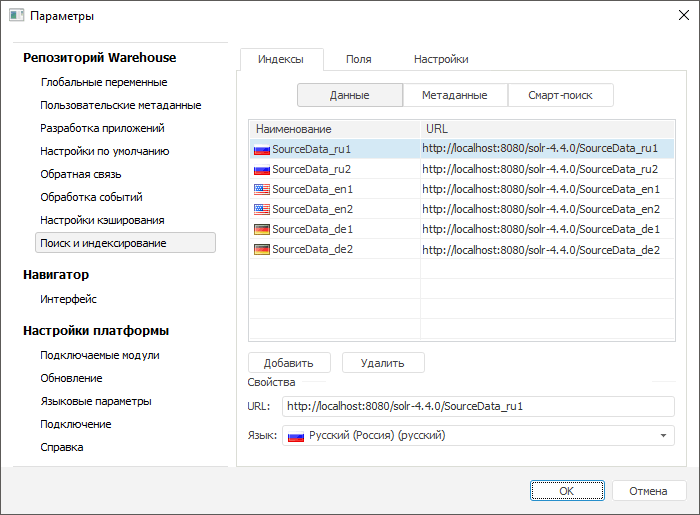Click the Russian flag icon beside SourceData_ru1
The height and width of the screenshot is (515, 700).
tap(262, 148)
